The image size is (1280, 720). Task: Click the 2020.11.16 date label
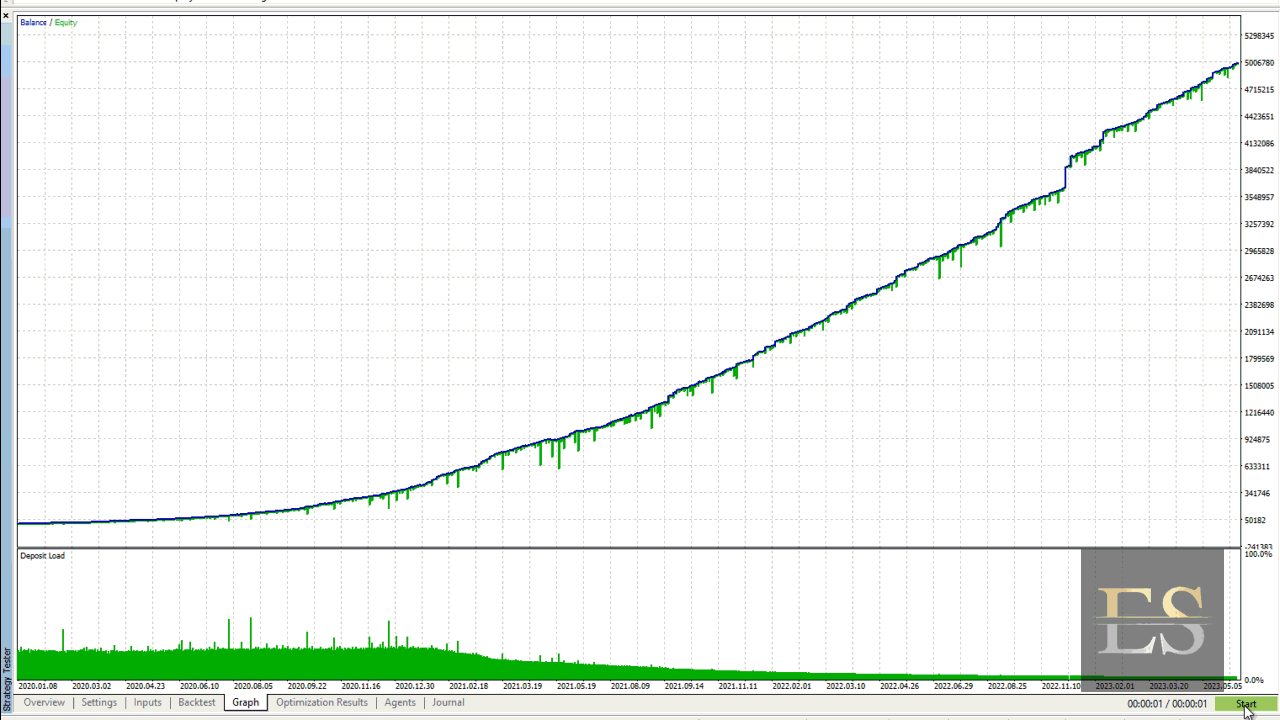[x=361, y=687]
